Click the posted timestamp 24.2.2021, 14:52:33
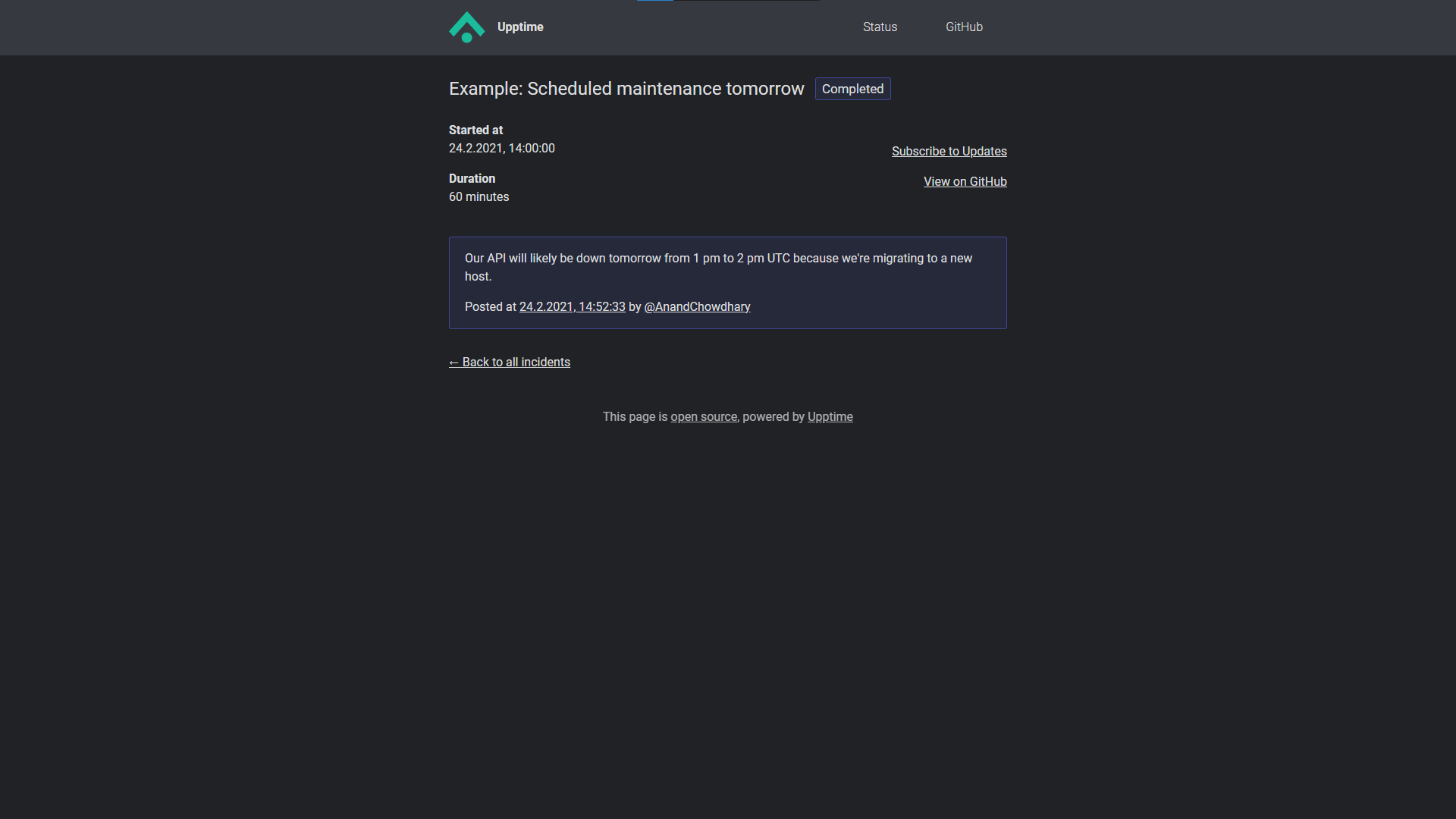 coord(572,306)
